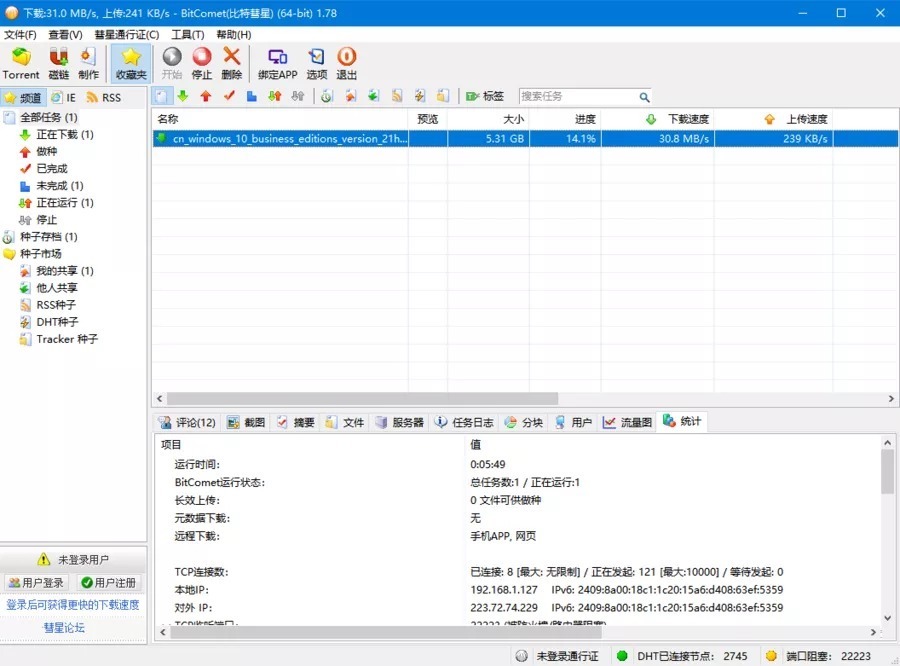Image resolution: width=900 pixels, height=666 pixels.
Task: Click the 开始 start button
Action: point(172,63)
